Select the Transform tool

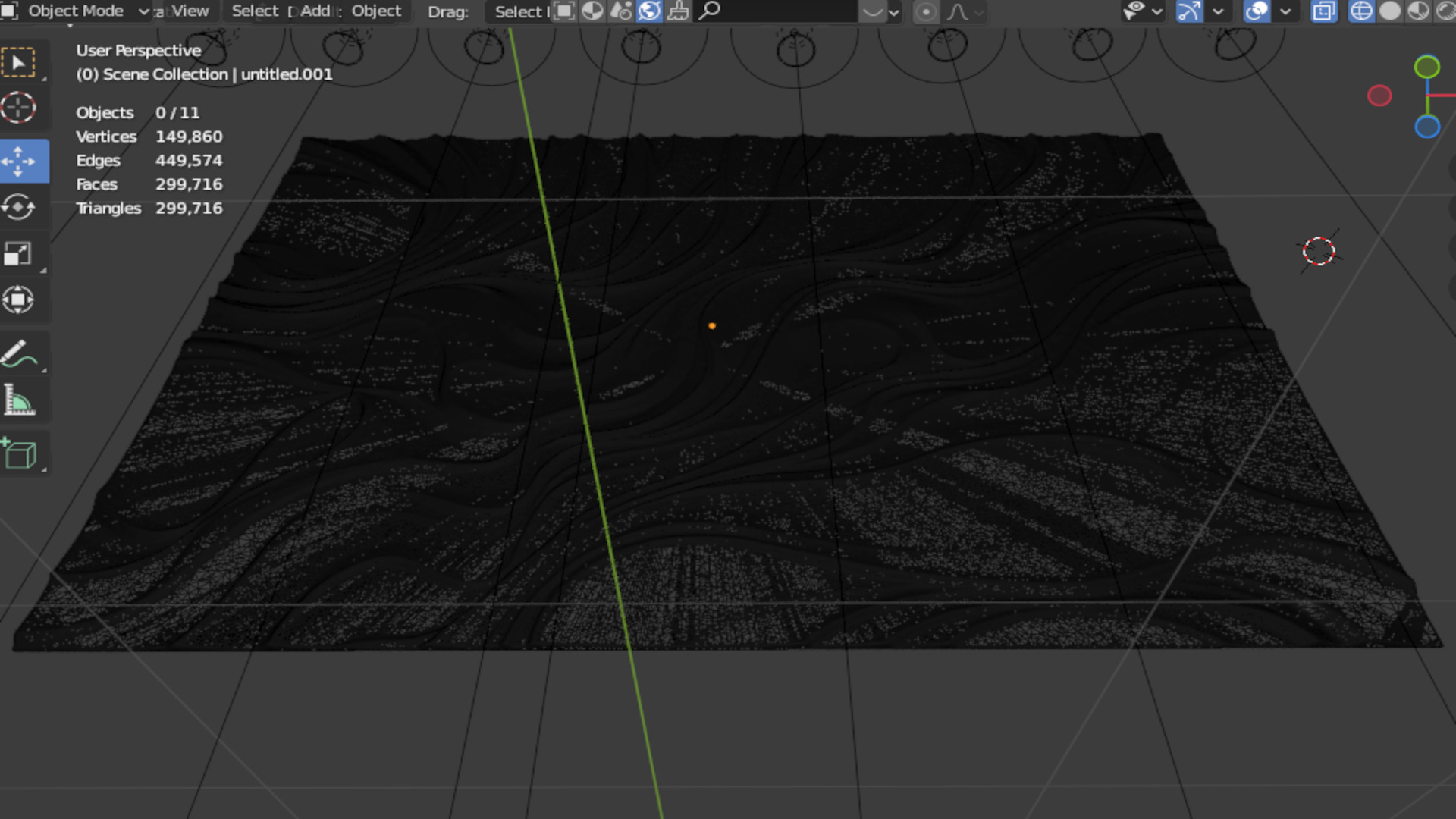(19, 300)
